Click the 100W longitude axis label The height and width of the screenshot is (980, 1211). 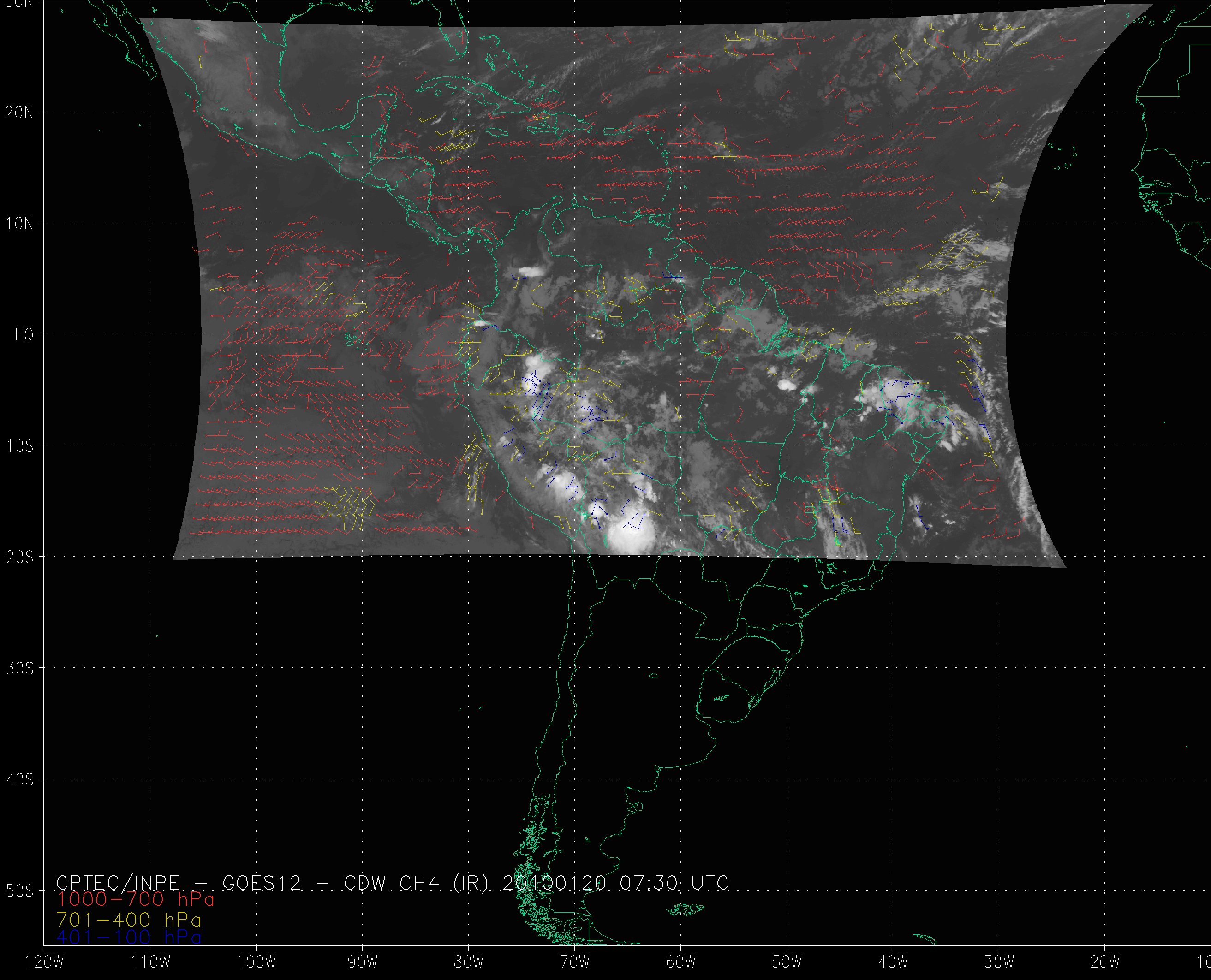(257, 962)
